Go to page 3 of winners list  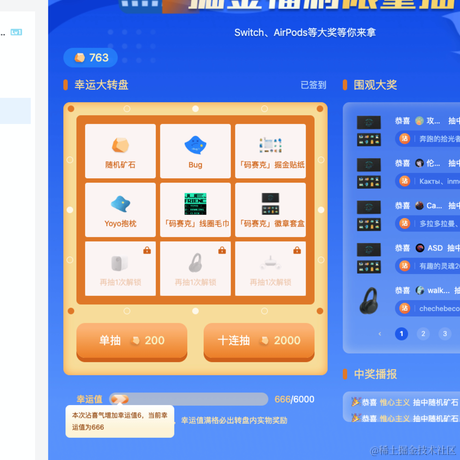tap(445, 334)
